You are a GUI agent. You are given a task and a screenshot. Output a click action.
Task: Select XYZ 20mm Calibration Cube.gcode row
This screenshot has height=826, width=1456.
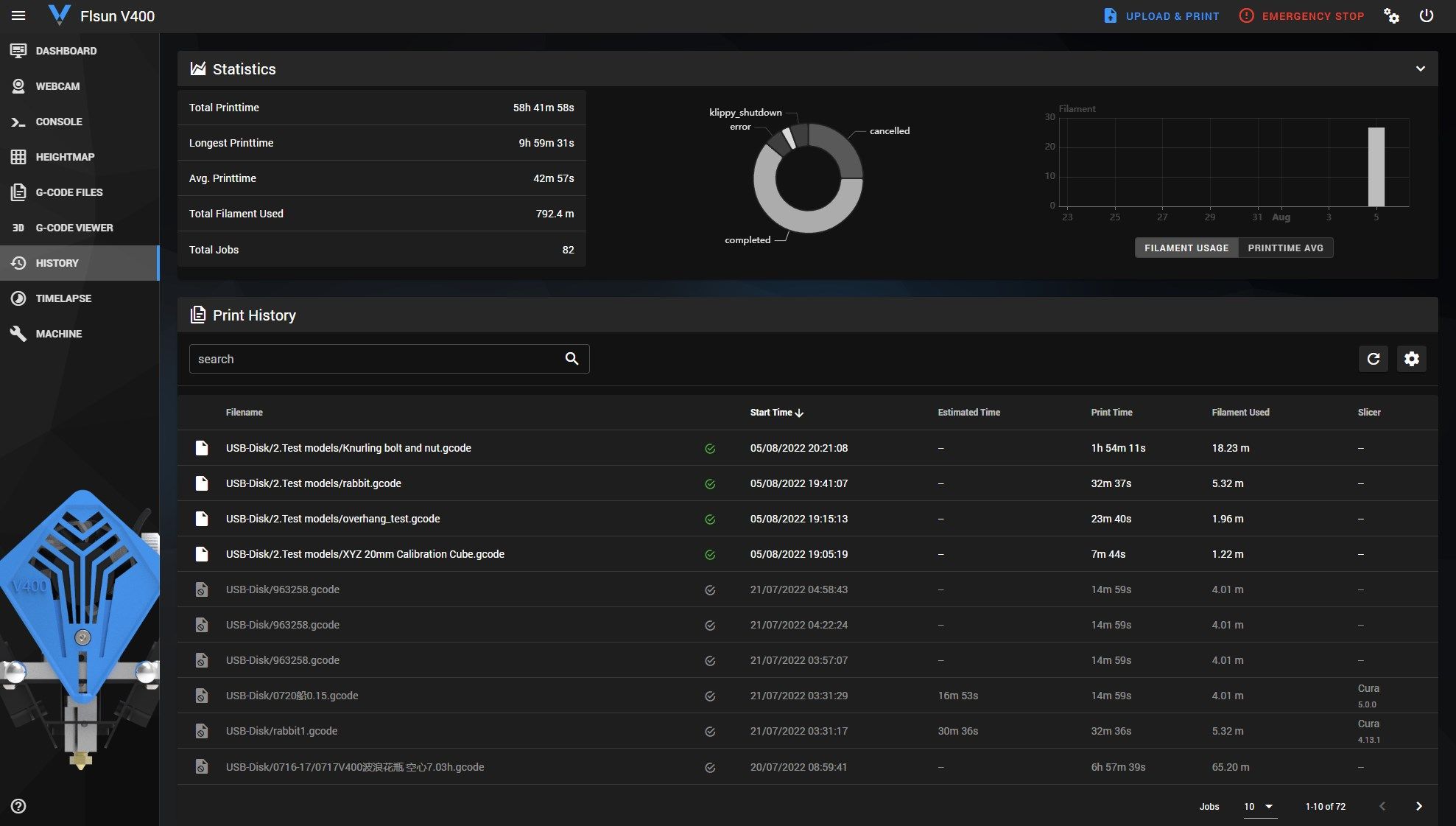808,554
